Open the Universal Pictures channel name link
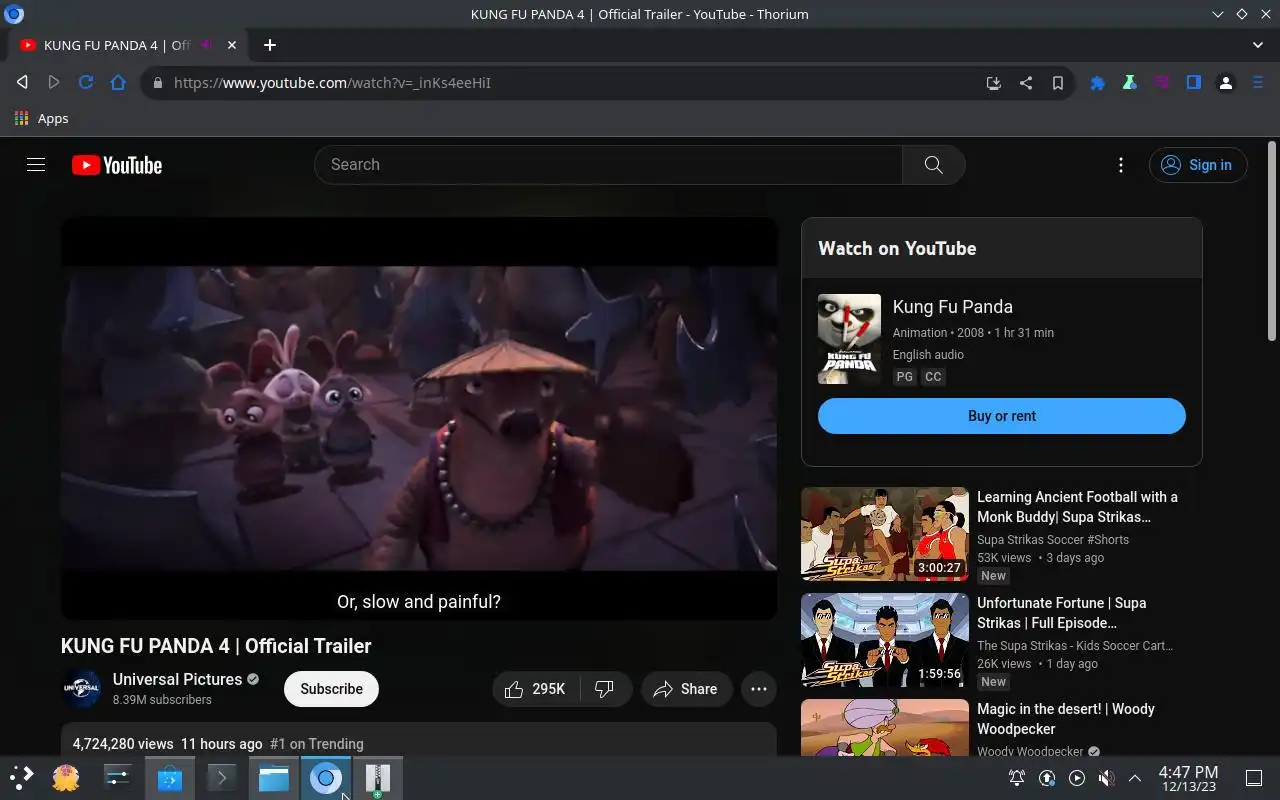The image size is (1280, 800). click(177, 679)
